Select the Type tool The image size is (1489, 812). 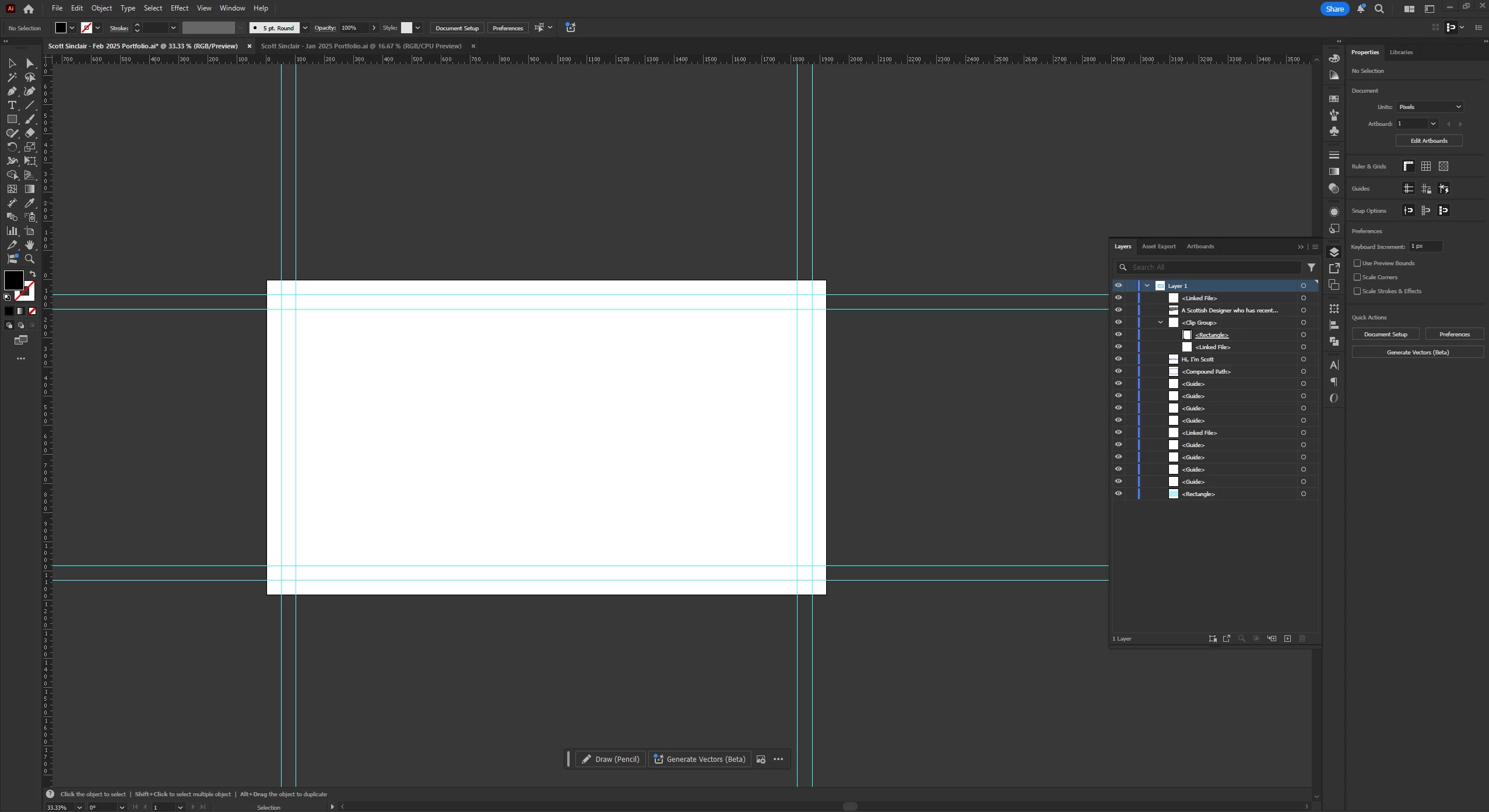click(12, 105)
